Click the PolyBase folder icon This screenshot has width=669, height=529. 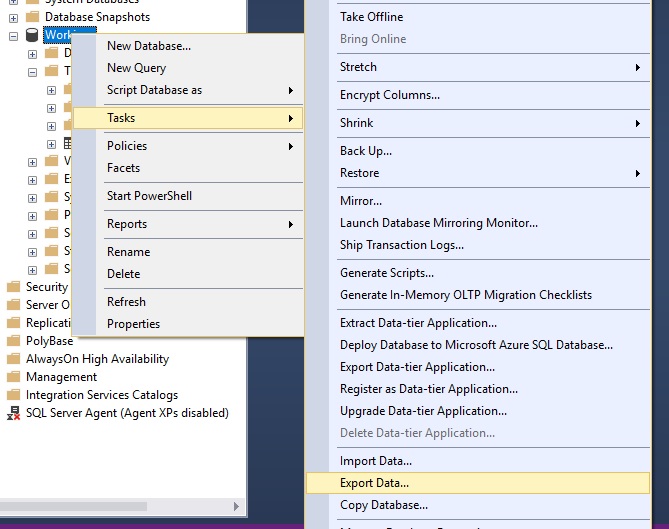pos(13,341)
